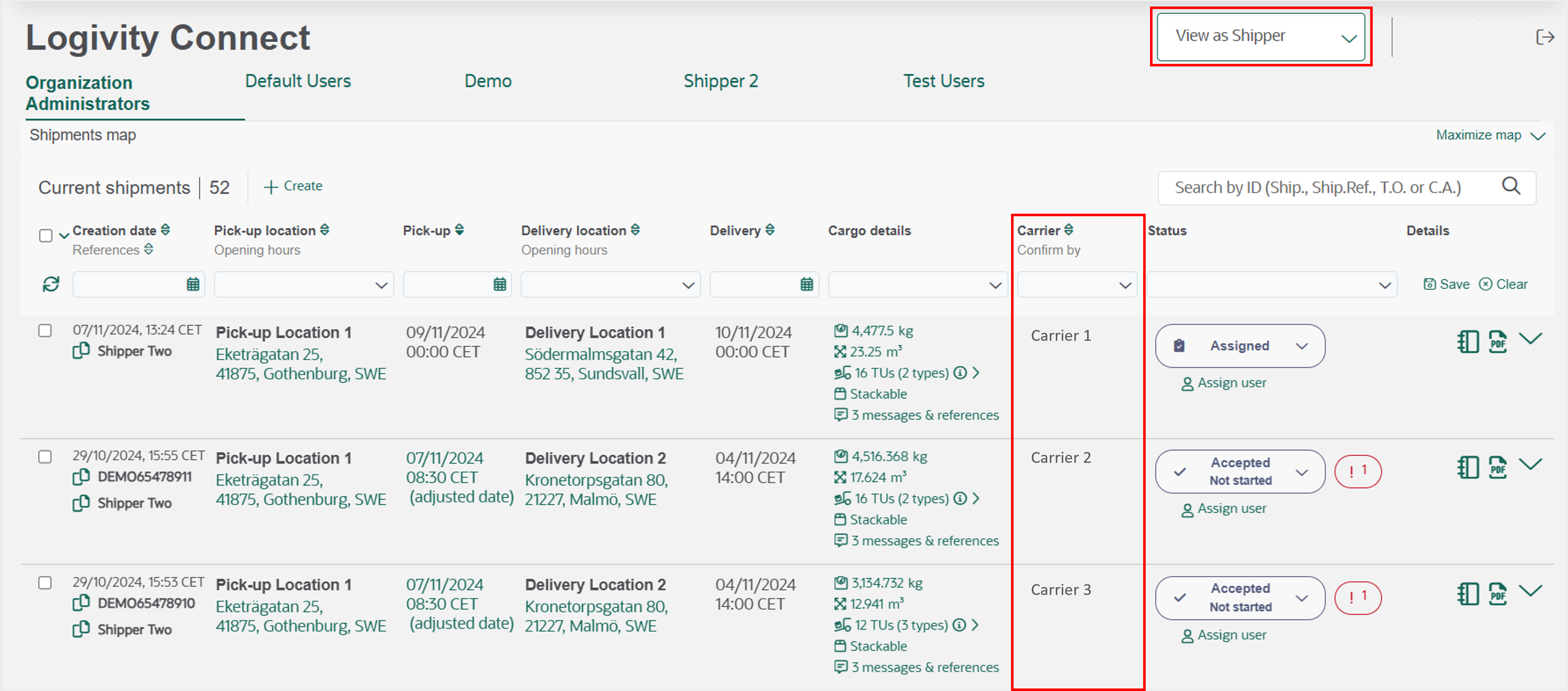Open 3 messages & references in Carrier 2 row
This screenshot has height=691, width=1568.
pyautogui.click(x=917, y=540)
